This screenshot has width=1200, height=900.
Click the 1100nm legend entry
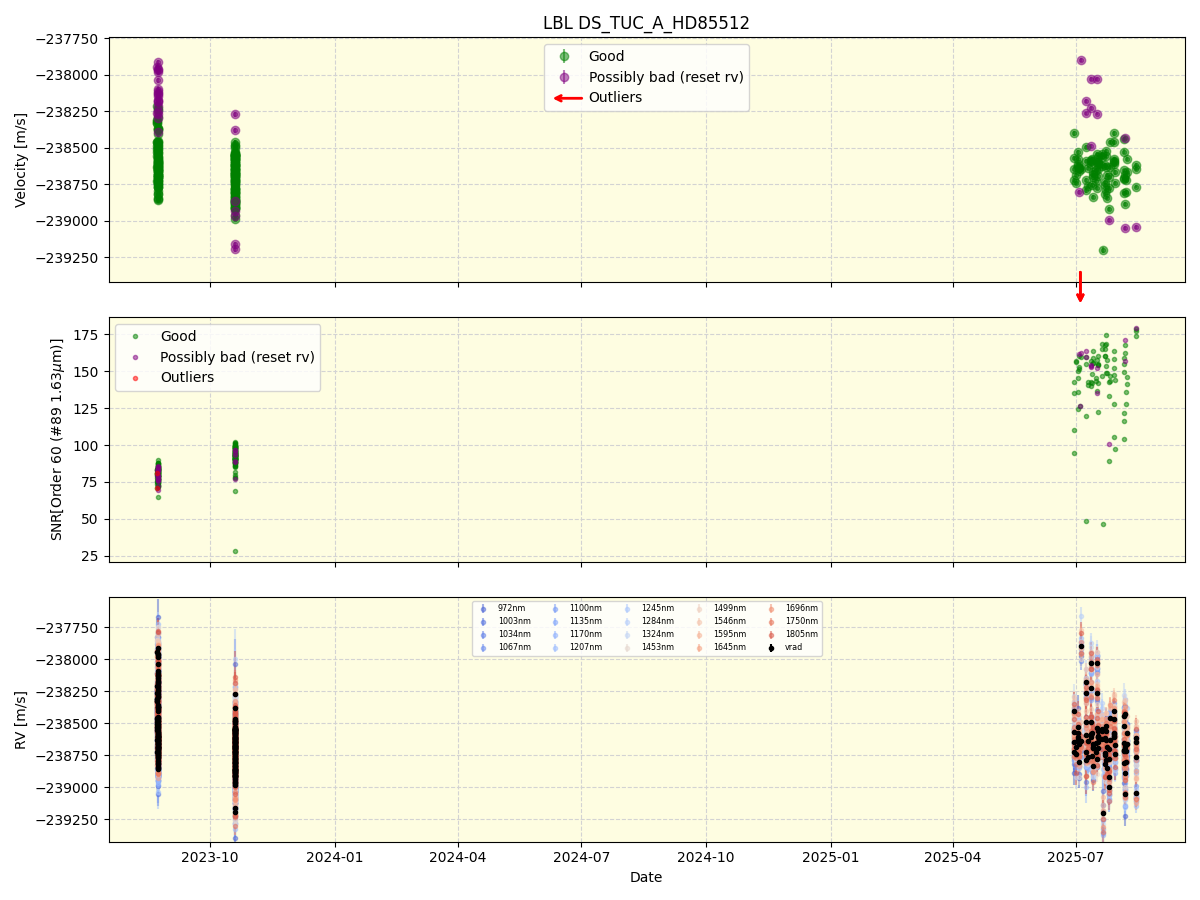tap(586, 608)
